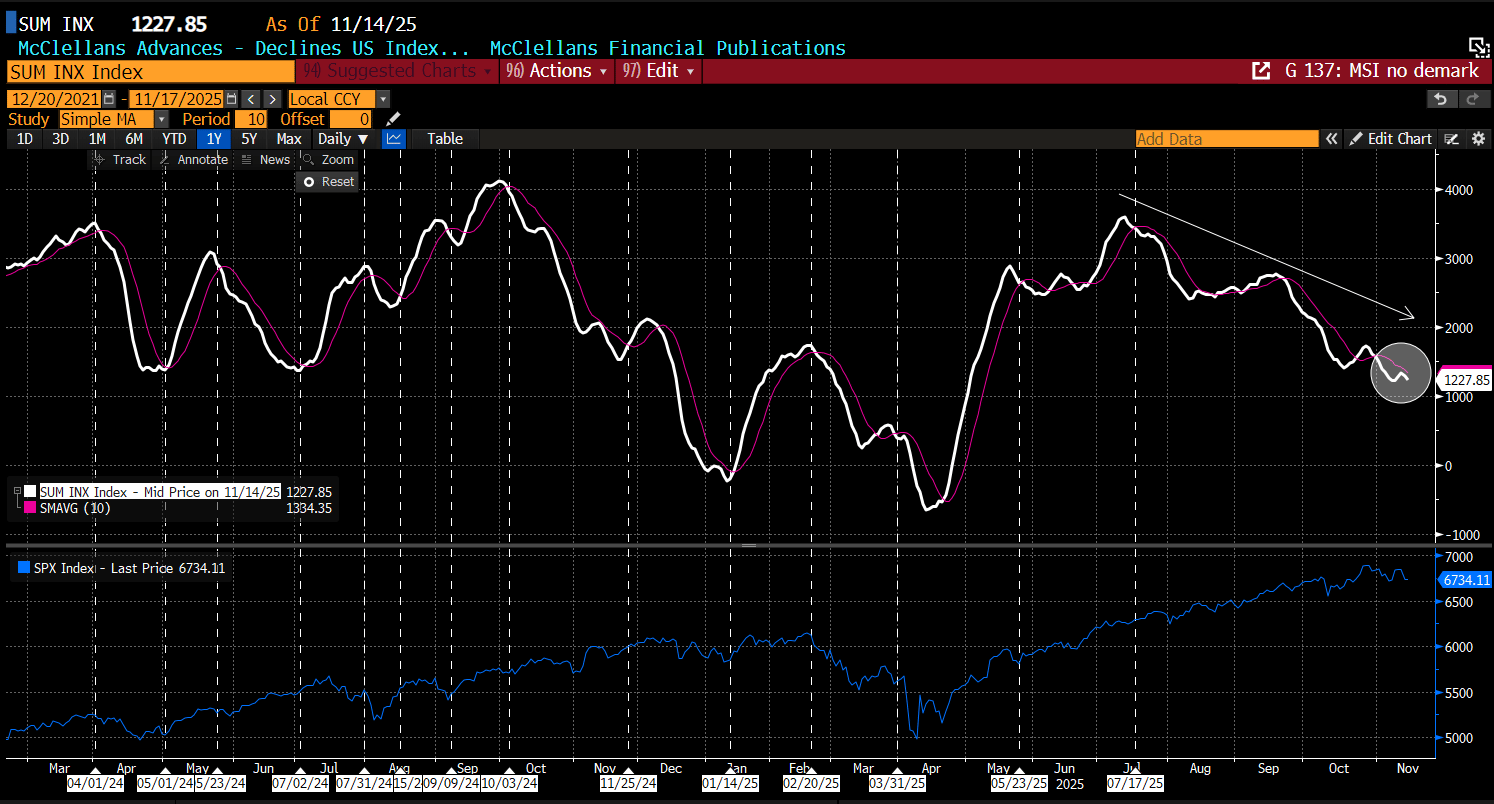Click the start date field 12/20/2021
This screenshot has height=804, width=1494.
(54, 99)
